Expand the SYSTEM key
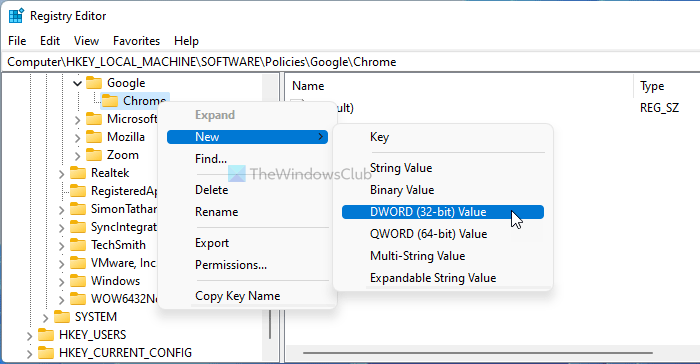This screenshot has width=700, height=364. click(45, 318)
